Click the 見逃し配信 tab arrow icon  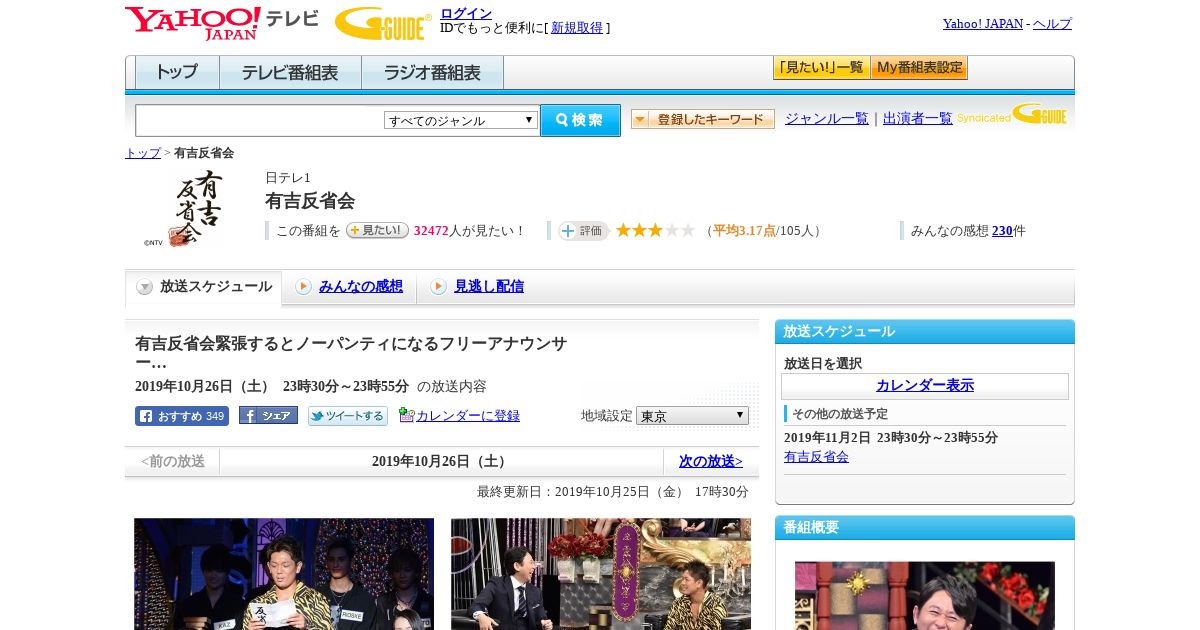pyautogui.click(x=438, y=287)
